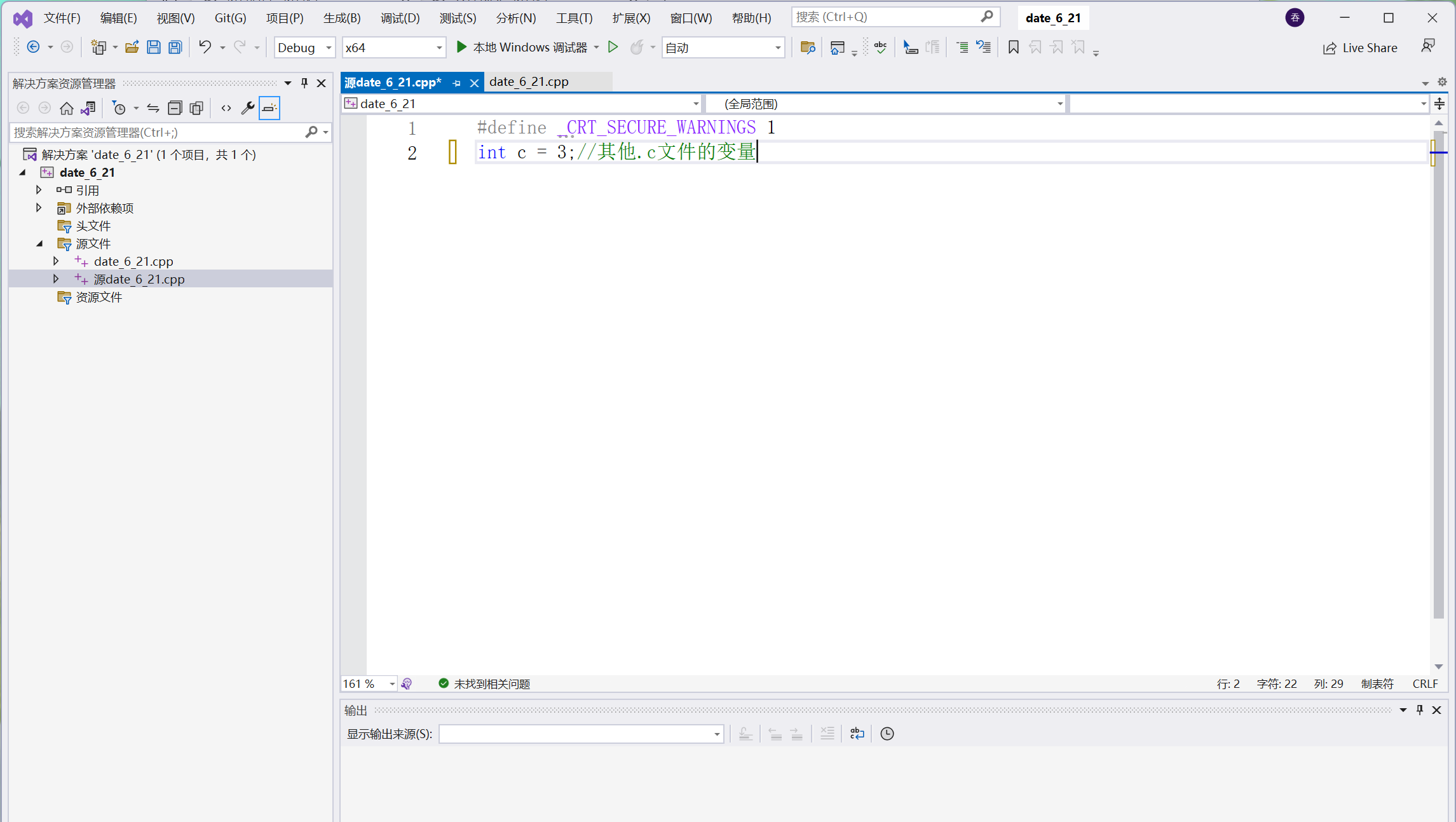Toggle Preview Selected Items button in Solution Explorer
Image resolution: width=1456 pixels, height=822 pixels.
tap(269, 108)
